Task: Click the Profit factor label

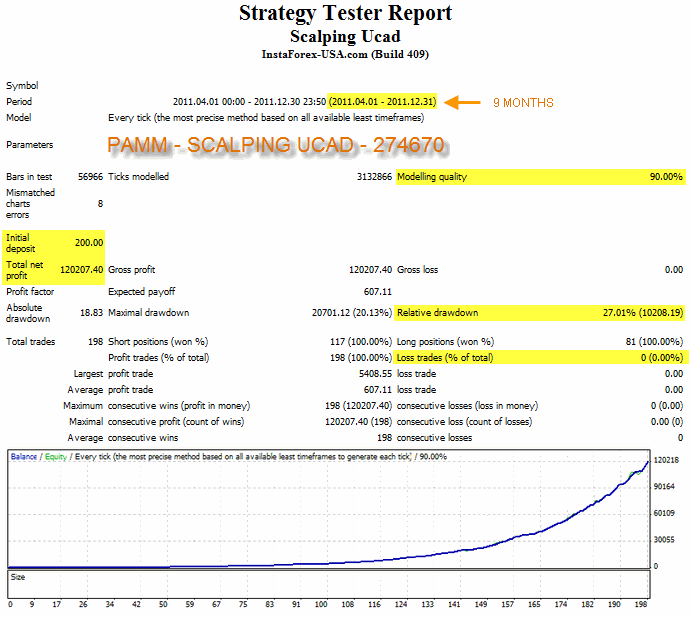Action: 30,292
